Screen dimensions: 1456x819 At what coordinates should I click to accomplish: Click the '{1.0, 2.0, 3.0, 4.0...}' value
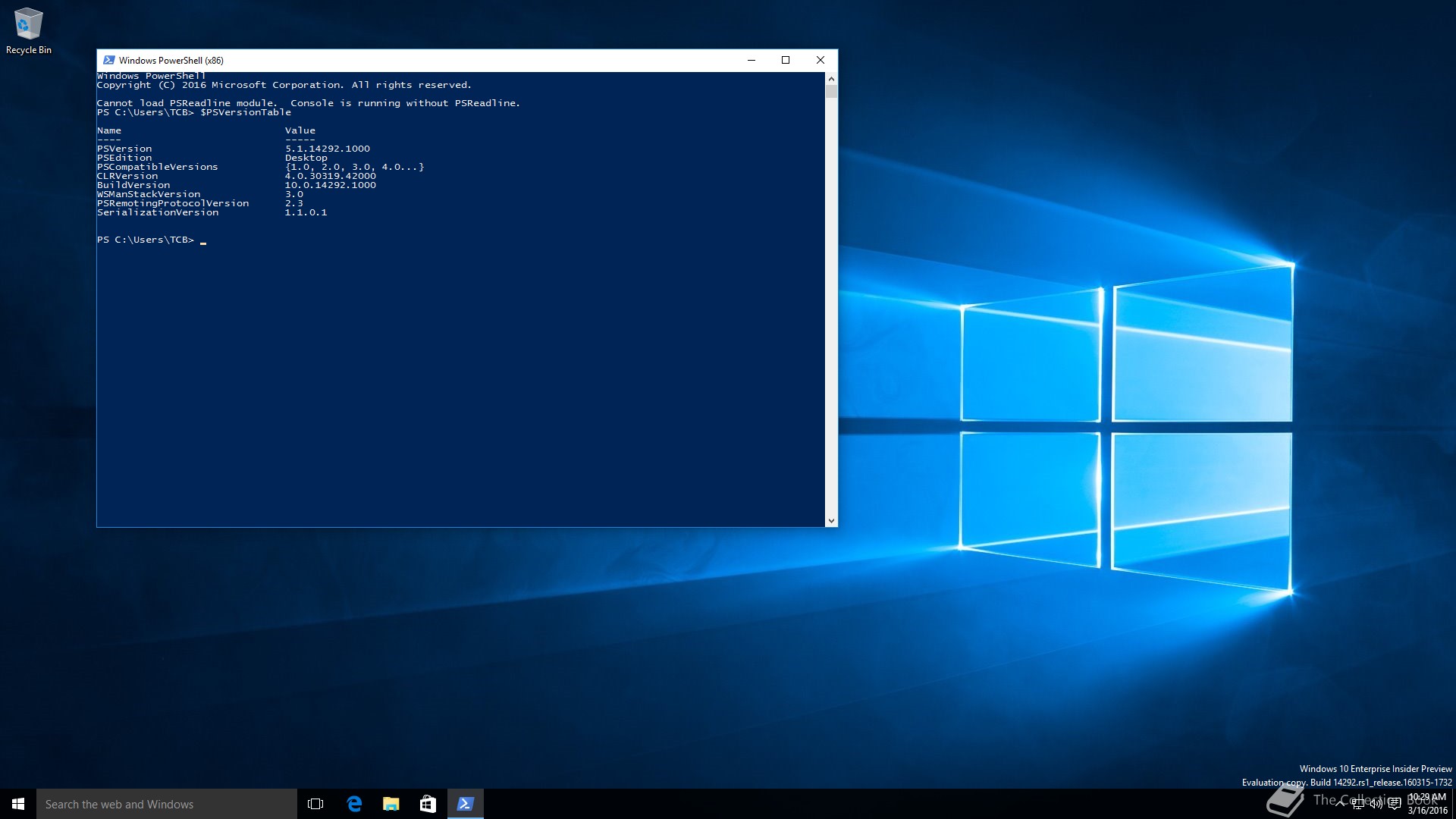coord(355,167)
